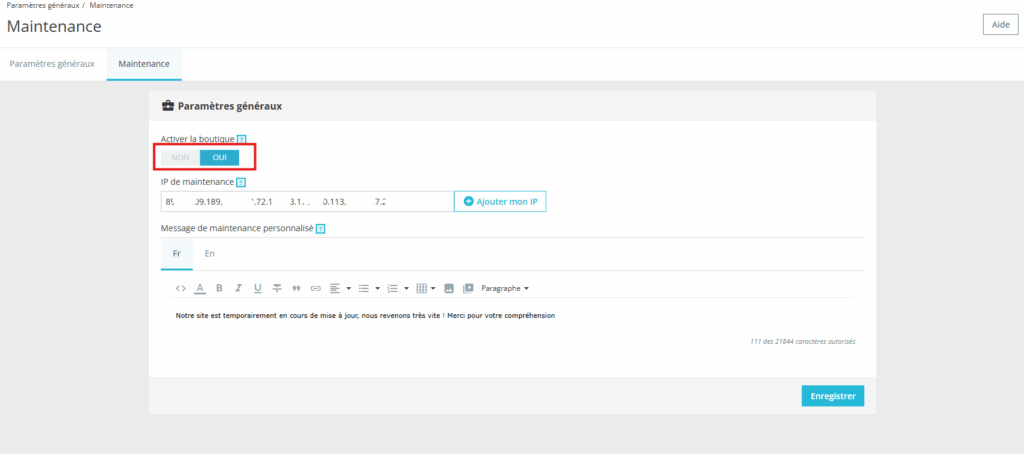The width and height of the screenshot is (1024, 454).
Task: Open source code view in editor
Action: point(181,288)
